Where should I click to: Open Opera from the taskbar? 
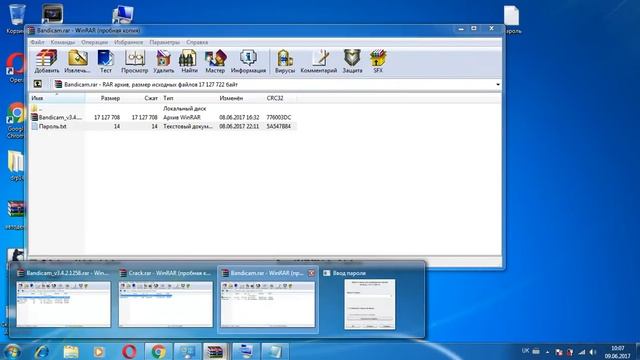click(x=129, y=351)
